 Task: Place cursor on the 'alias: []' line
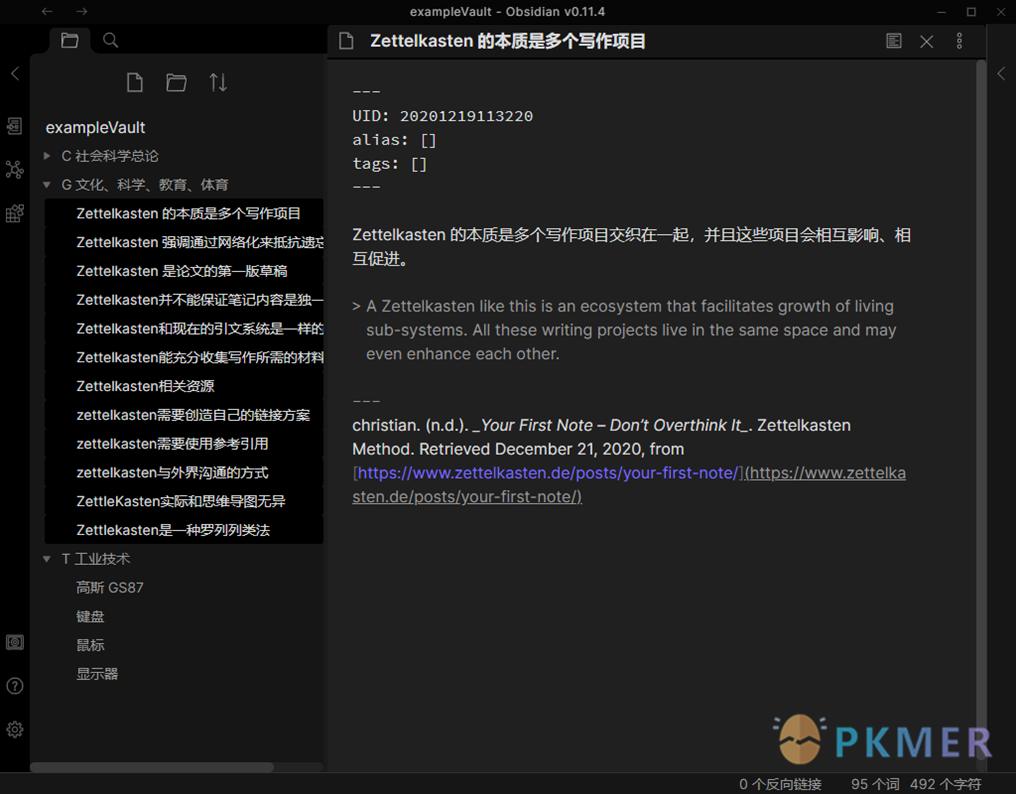click(x=395, y=140)
